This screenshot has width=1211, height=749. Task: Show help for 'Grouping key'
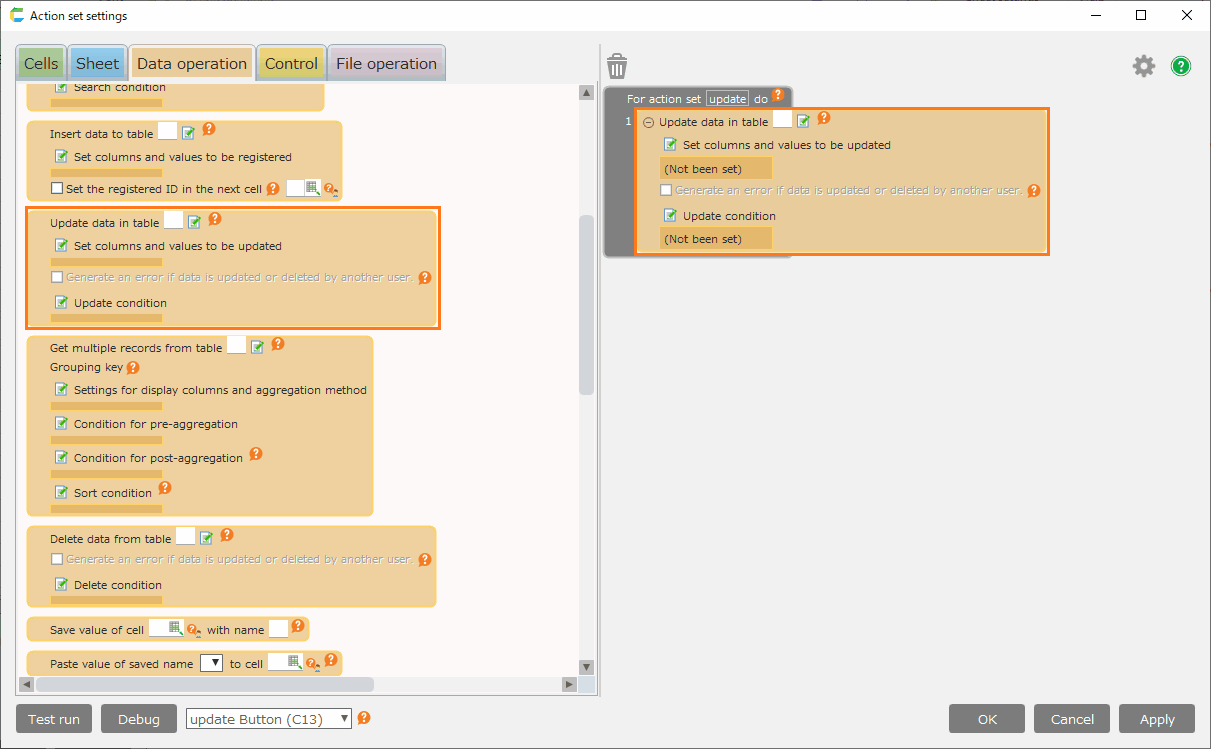[x=132, y=367]
